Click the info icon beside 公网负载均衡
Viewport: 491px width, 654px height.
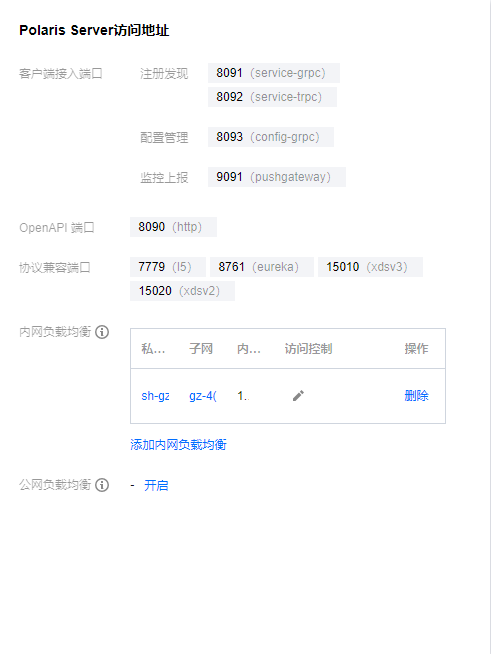coord(102,485)
